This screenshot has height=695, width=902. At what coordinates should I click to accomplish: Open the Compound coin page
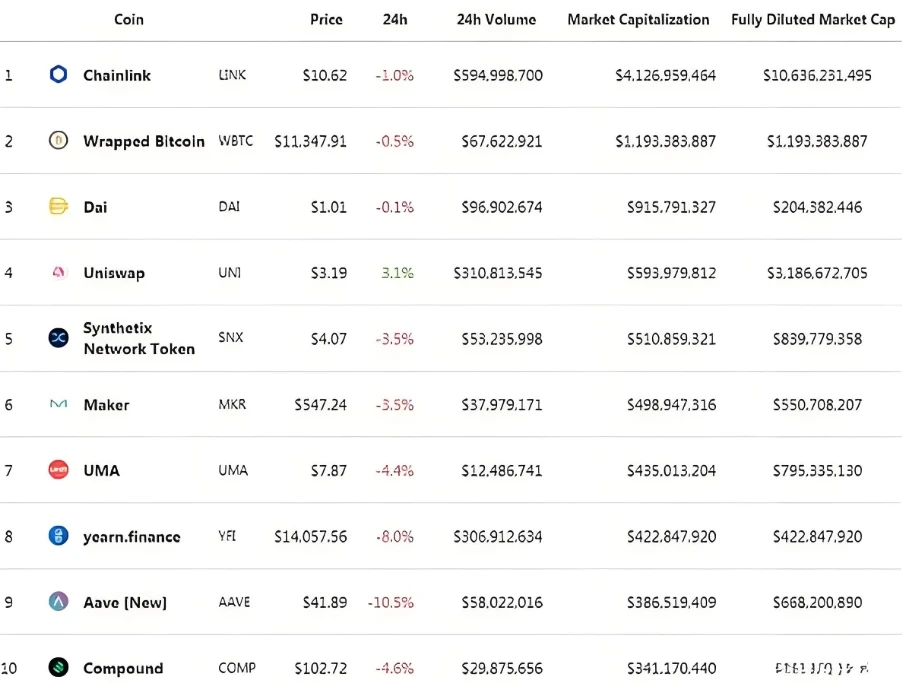pos(123,669)
